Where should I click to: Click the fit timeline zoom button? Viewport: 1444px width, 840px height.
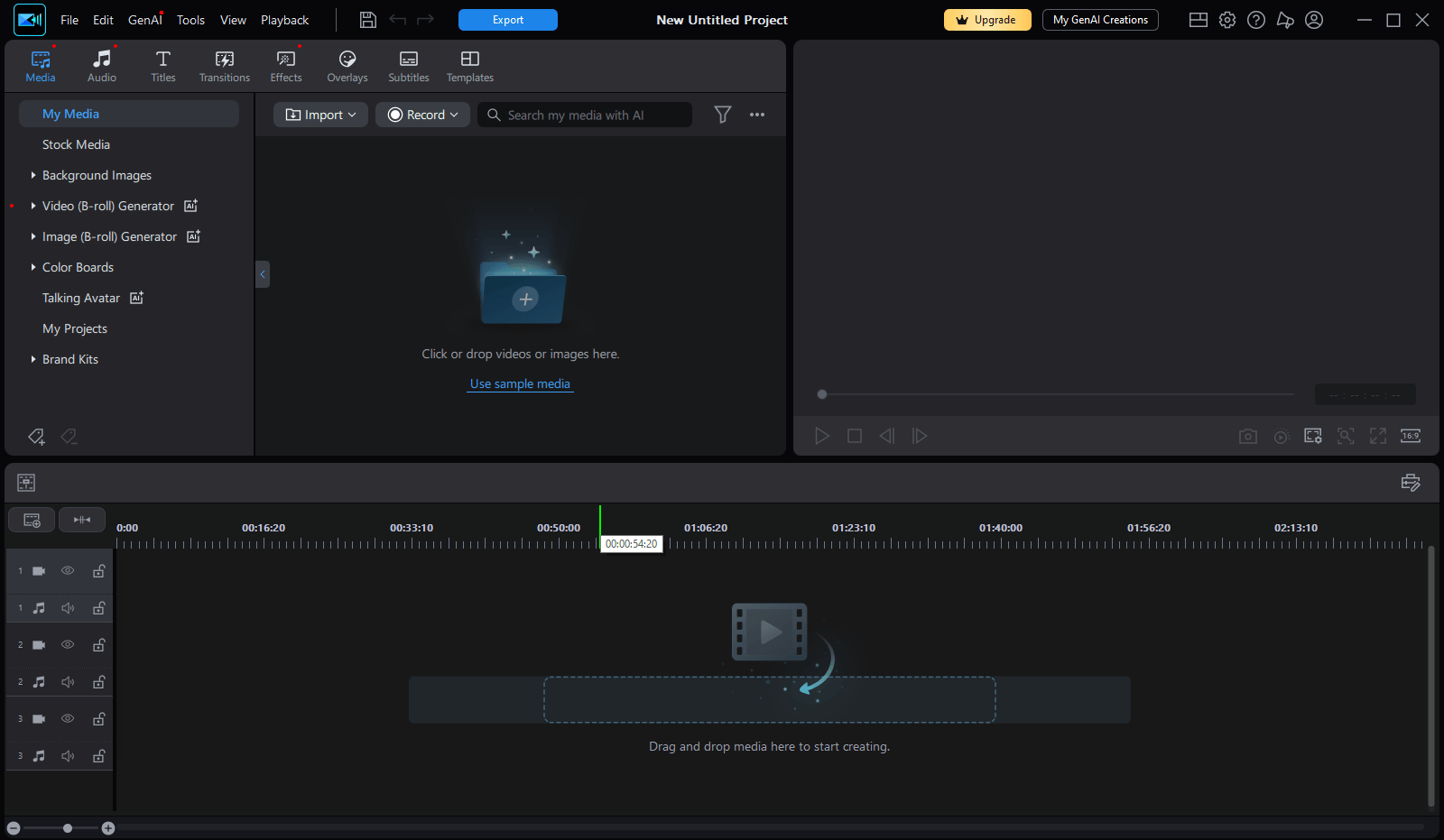click(82, 521)
